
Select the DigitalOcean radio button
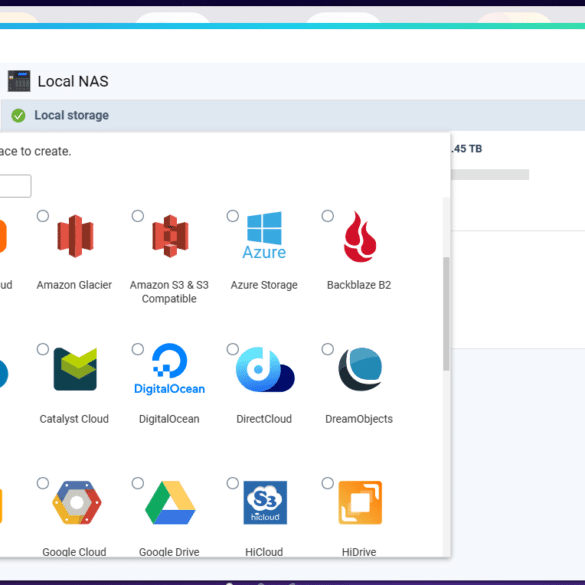click(x=138, y=349)
